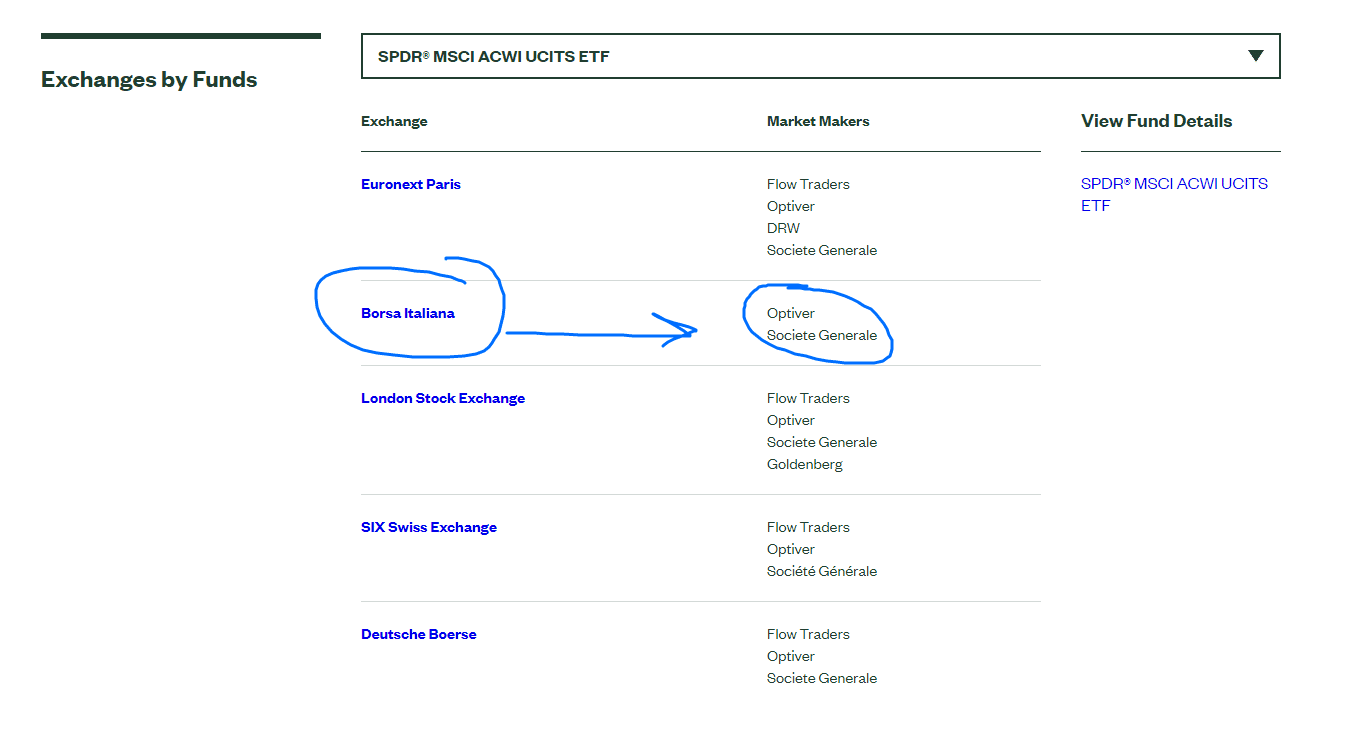Click Société Générale in SIX Swiss Exchange row

[x=822, y=571]
